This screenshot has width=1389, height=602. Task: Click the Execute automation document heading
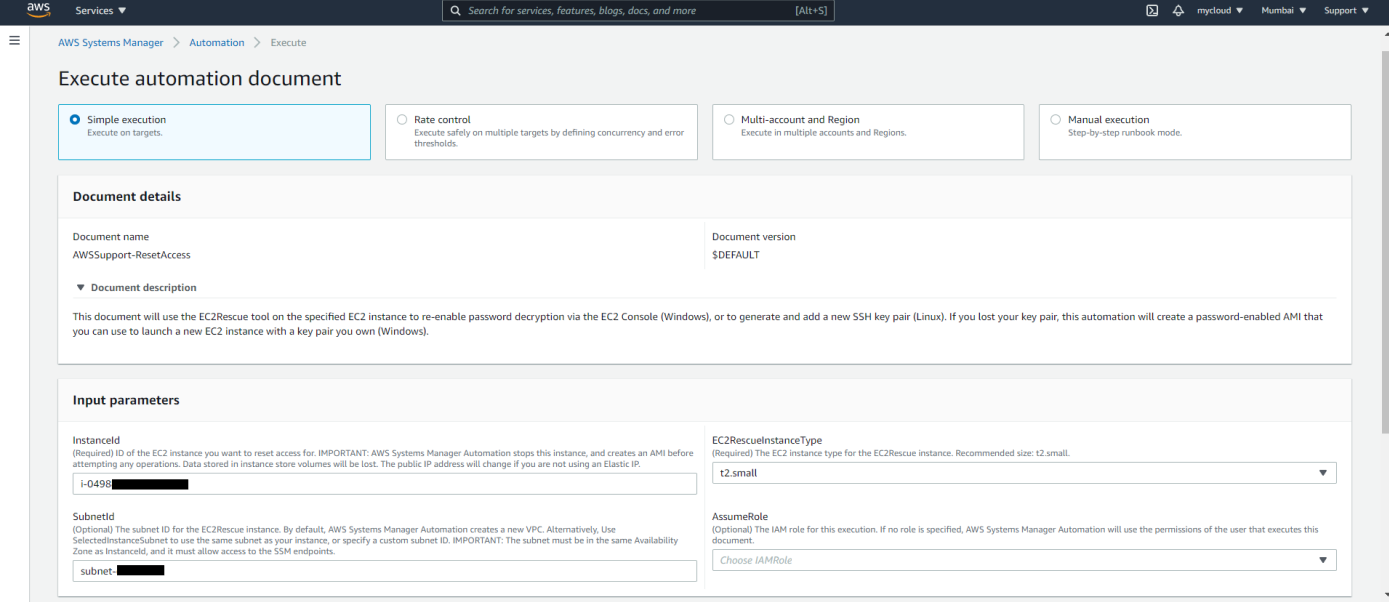pos(200,78)
